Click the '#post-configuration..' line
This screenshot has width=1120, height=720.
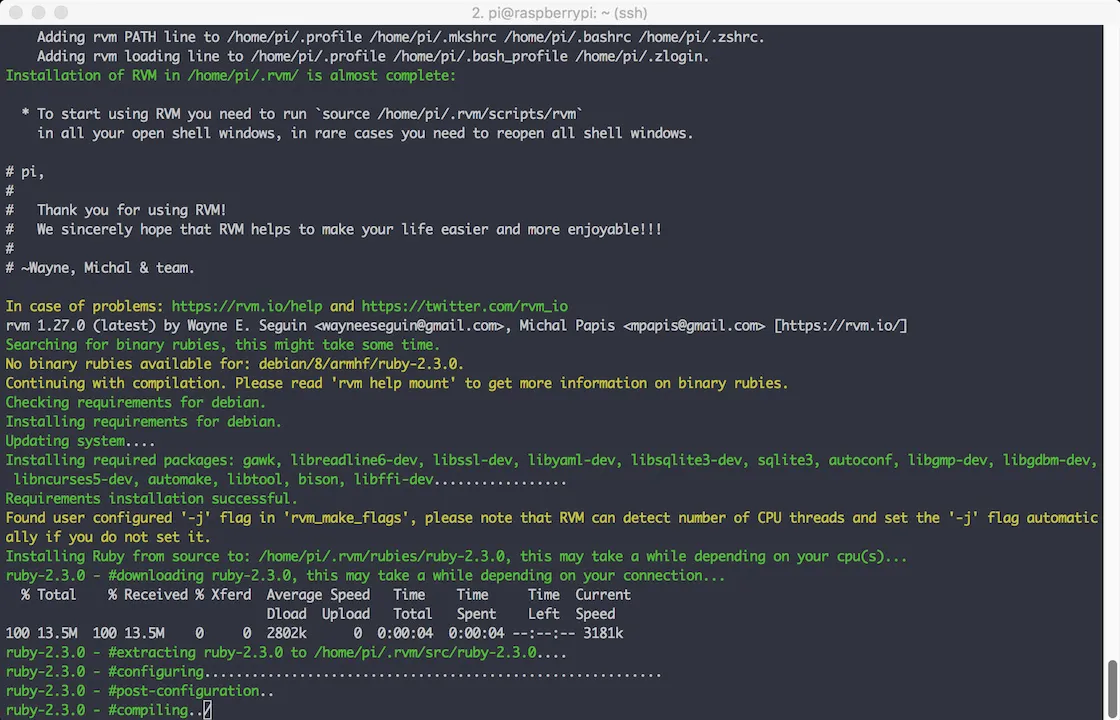coord(139,691)
